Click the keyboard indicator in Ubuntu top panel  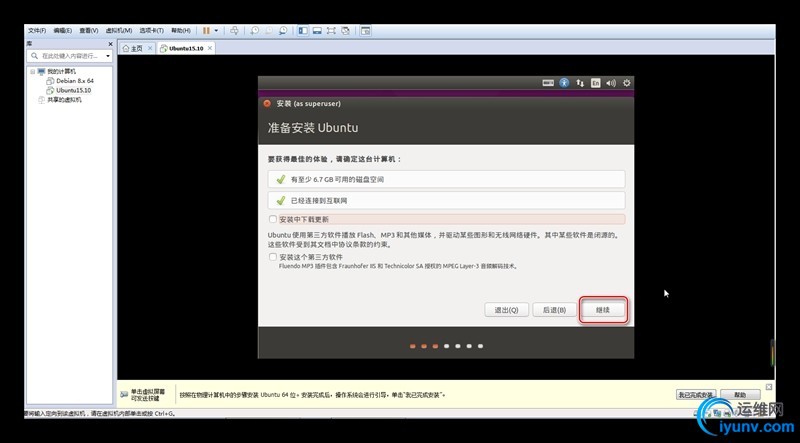(548, 83)
